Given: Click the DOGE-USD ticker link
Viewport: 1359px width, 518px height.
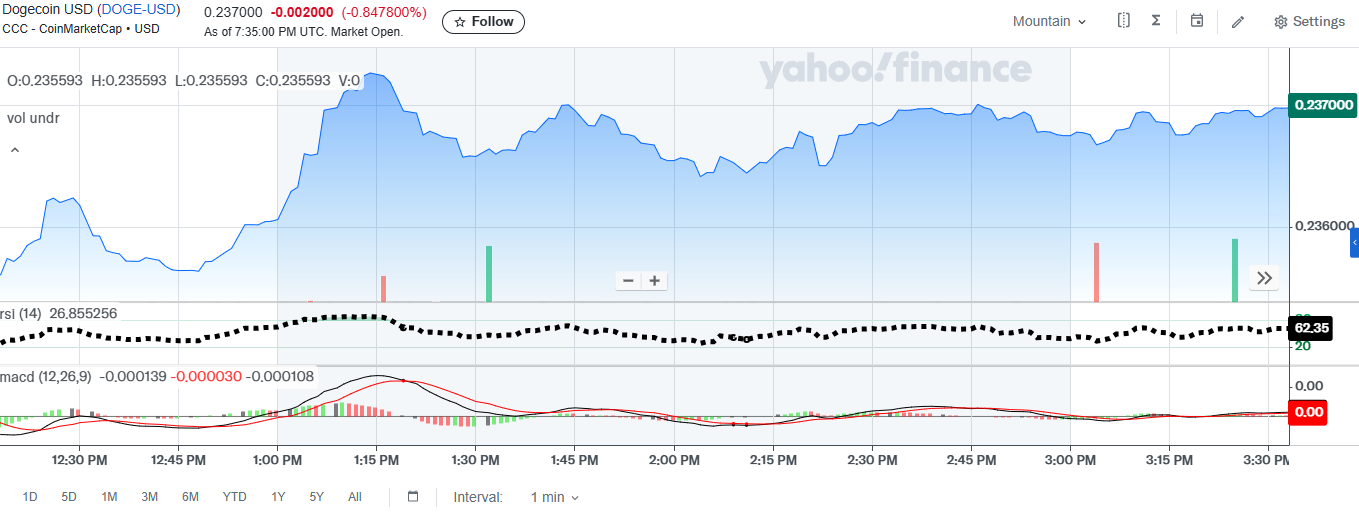Looking at the screenshot, I should [138, 10].
